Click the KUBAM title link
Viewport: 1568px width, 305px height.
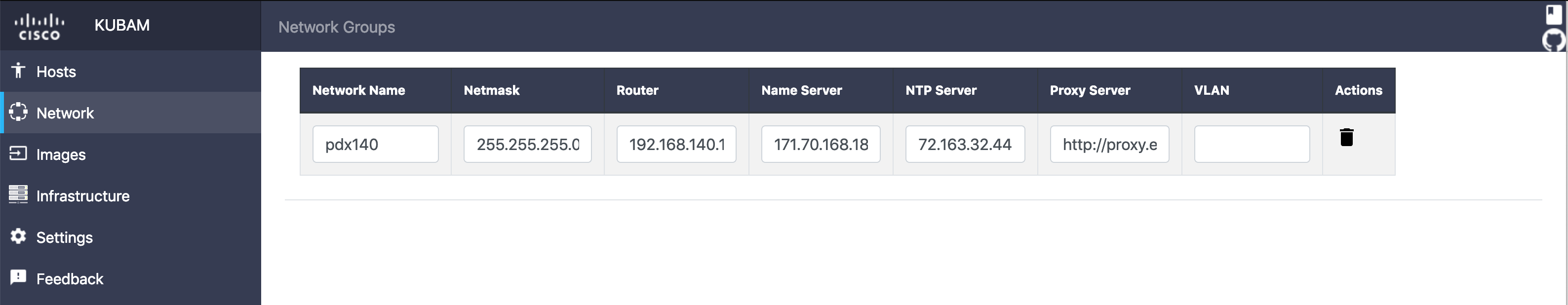tap(122, 26)
